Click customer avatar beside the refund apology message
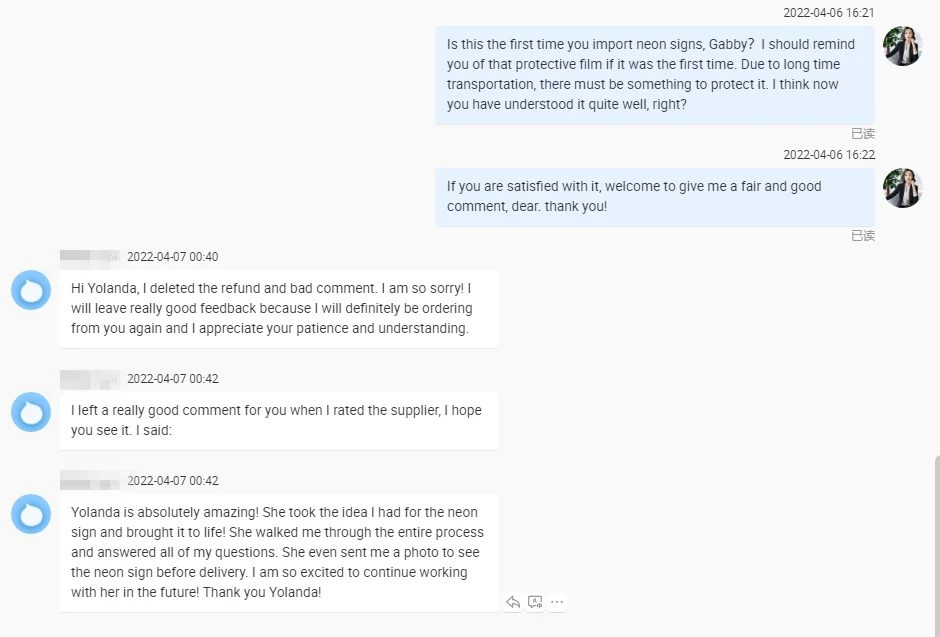The image size is (940, 637). tap(31, 290)
